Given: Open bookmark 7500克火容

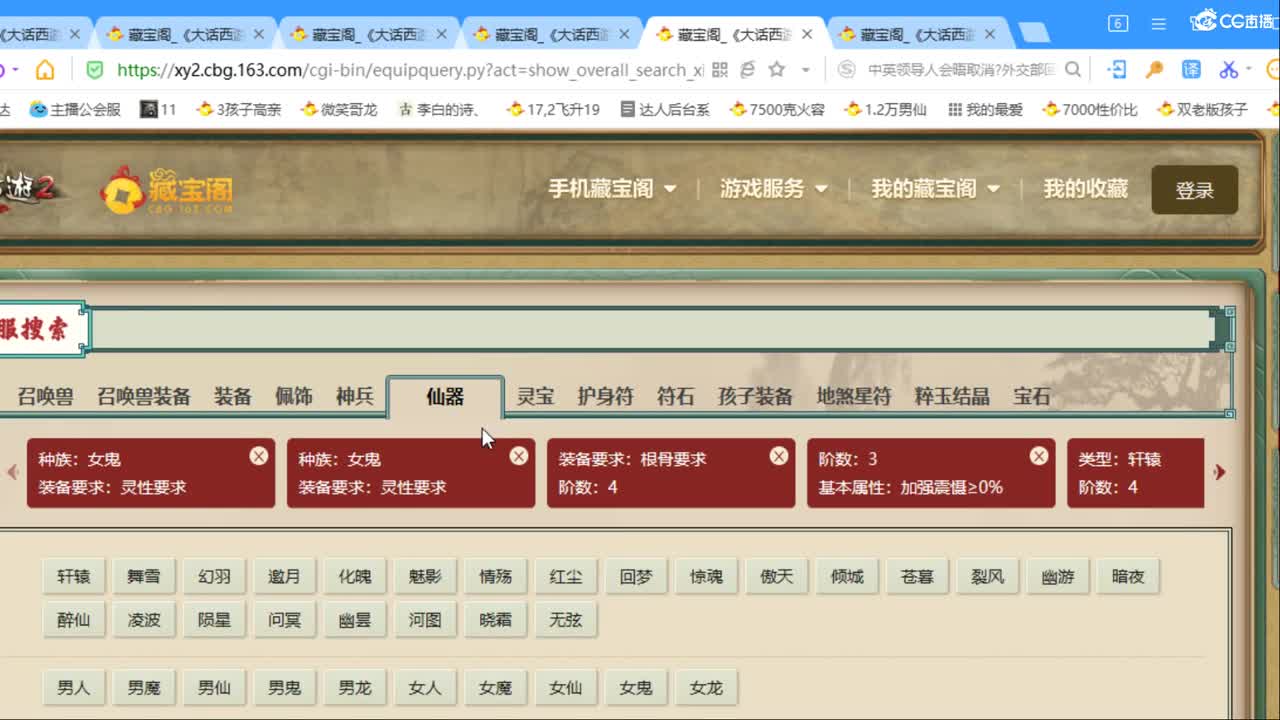Looking at the screenshot, I should tap(777, 109).
